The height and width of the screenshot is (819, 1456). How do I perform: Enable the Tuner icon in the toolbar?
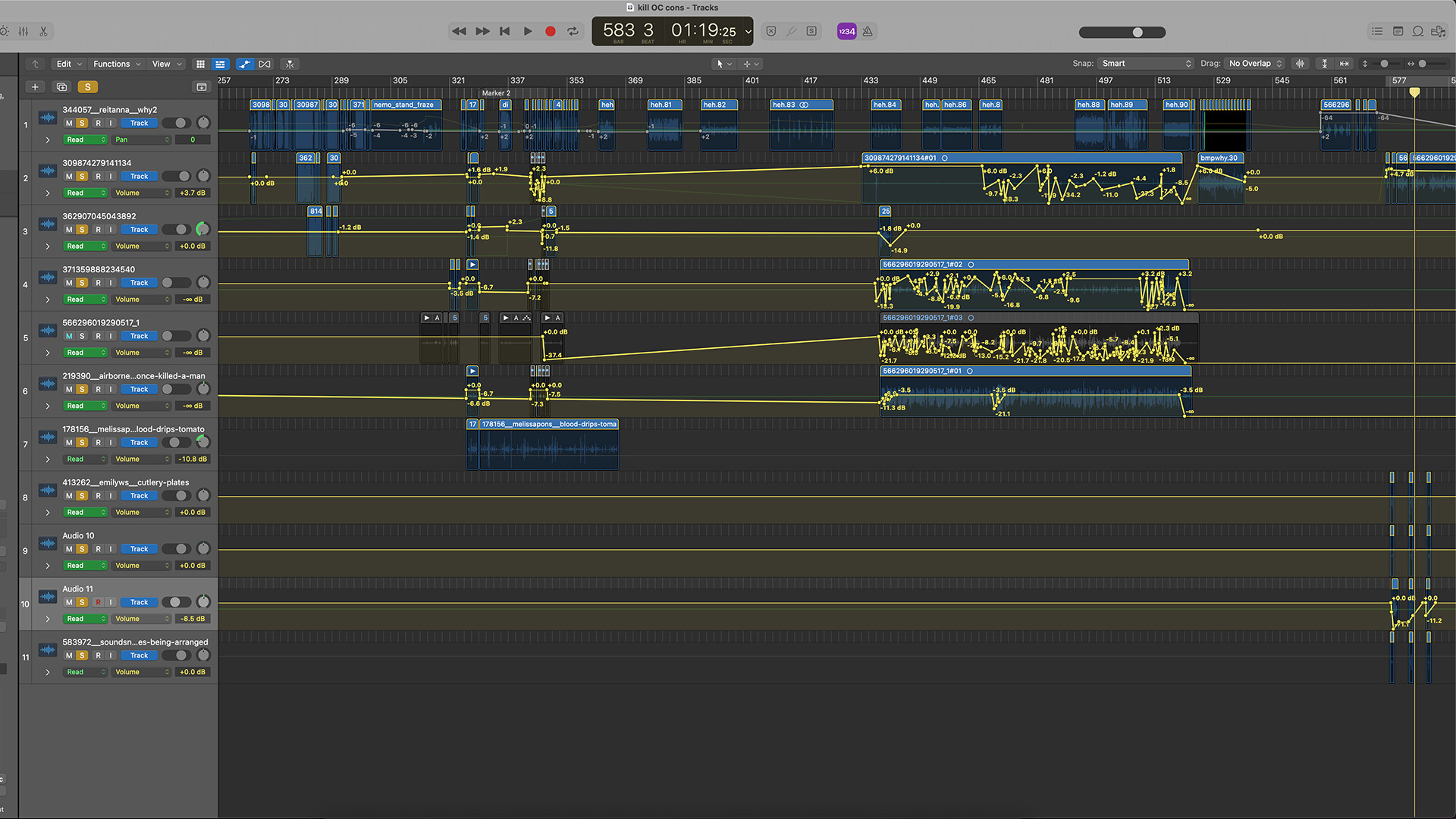pos(791,31)
